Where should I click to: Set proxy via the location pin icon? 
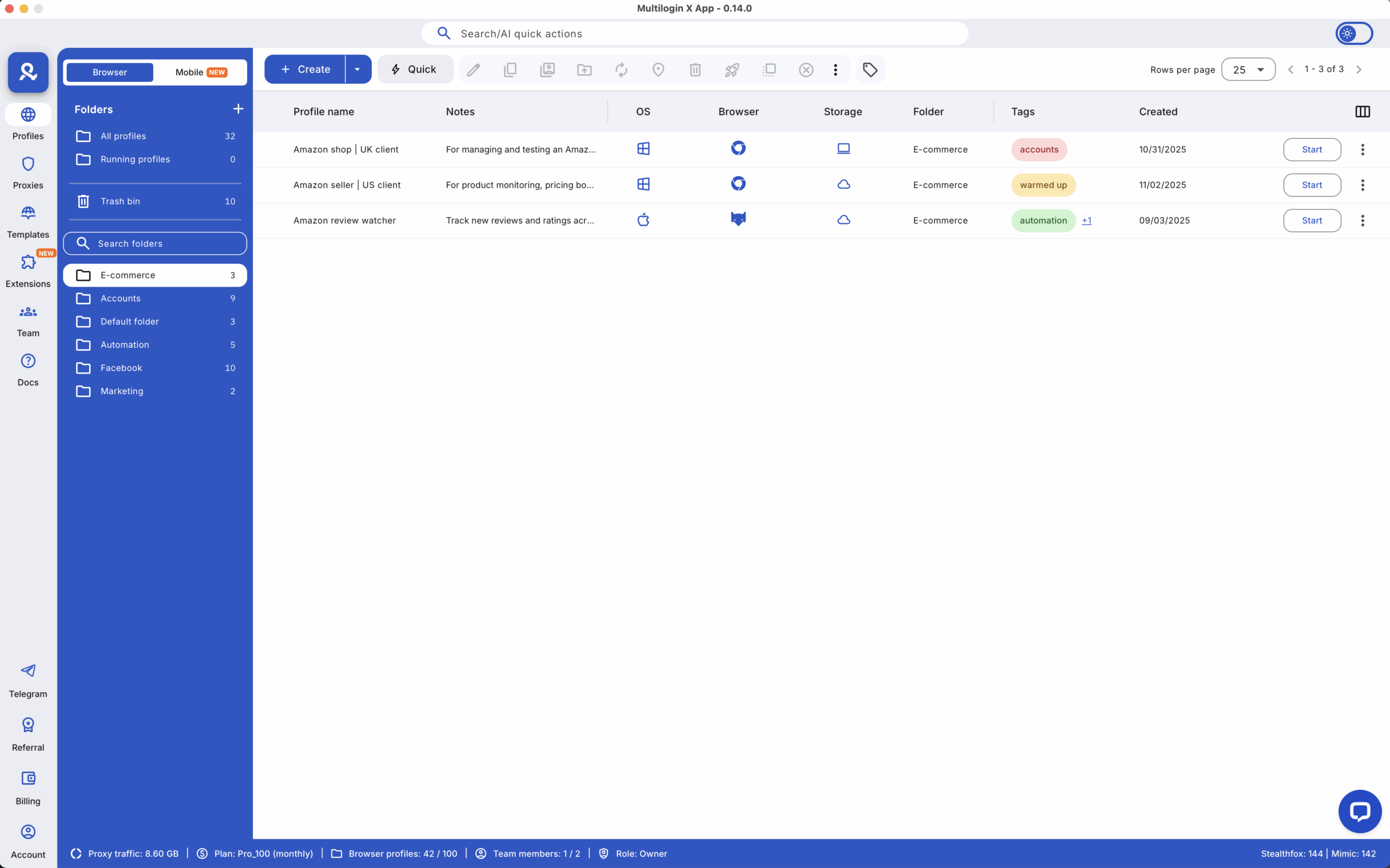tap(658, 69)
